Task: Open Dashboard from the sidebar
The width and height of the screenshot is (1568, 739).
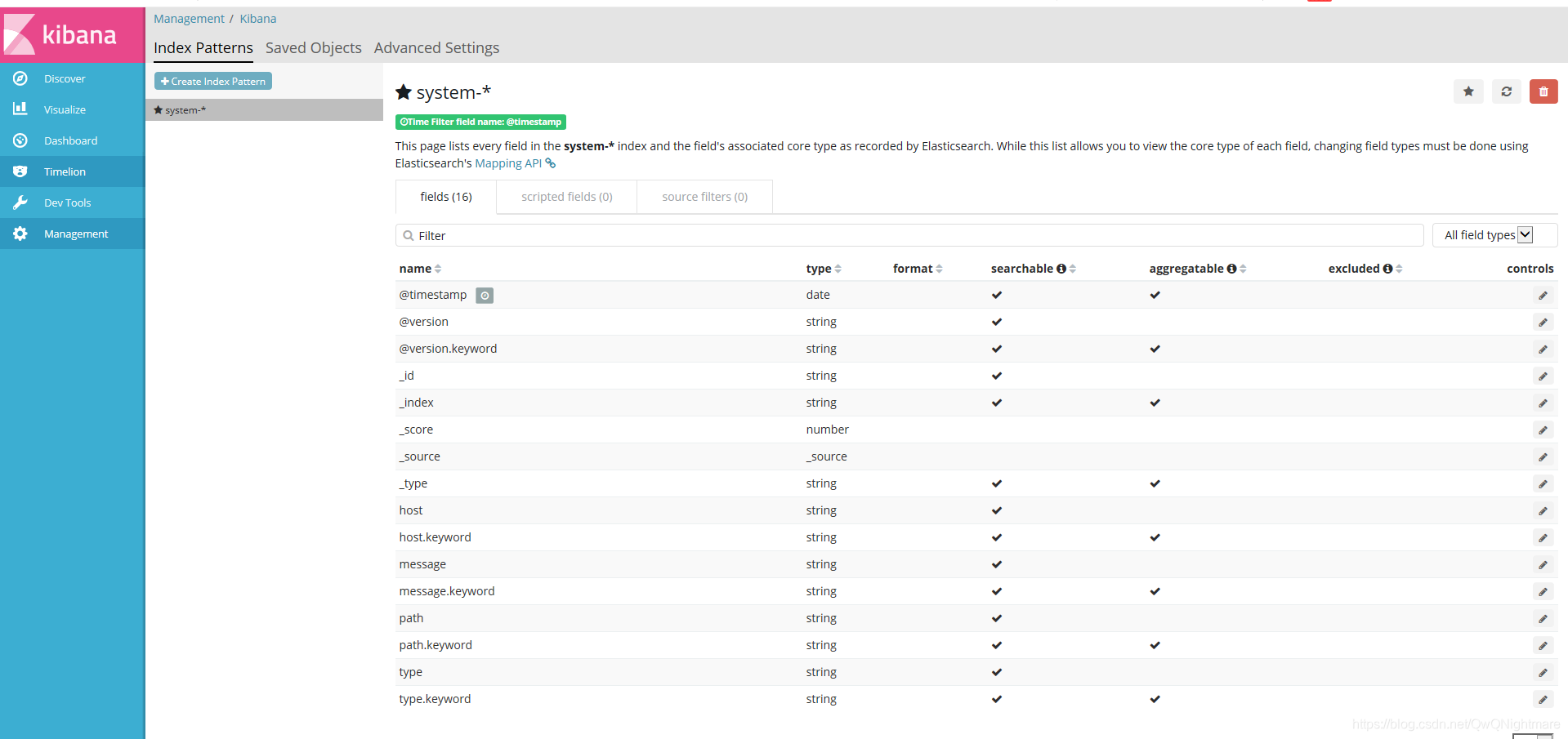Action: [72, 140]
